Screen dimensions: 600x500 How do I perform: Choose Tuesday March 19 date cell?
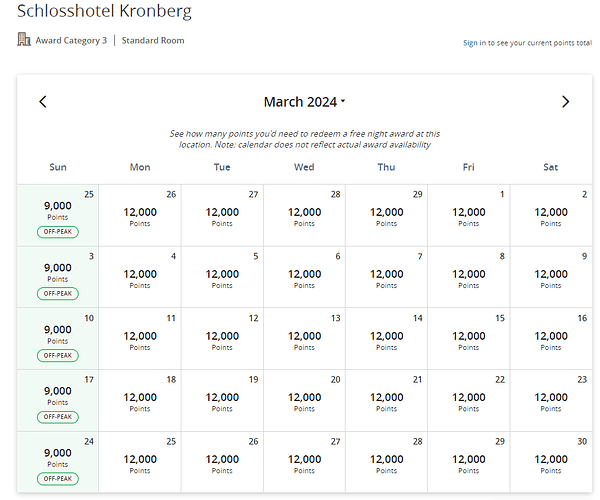click(x=222, y=401)
